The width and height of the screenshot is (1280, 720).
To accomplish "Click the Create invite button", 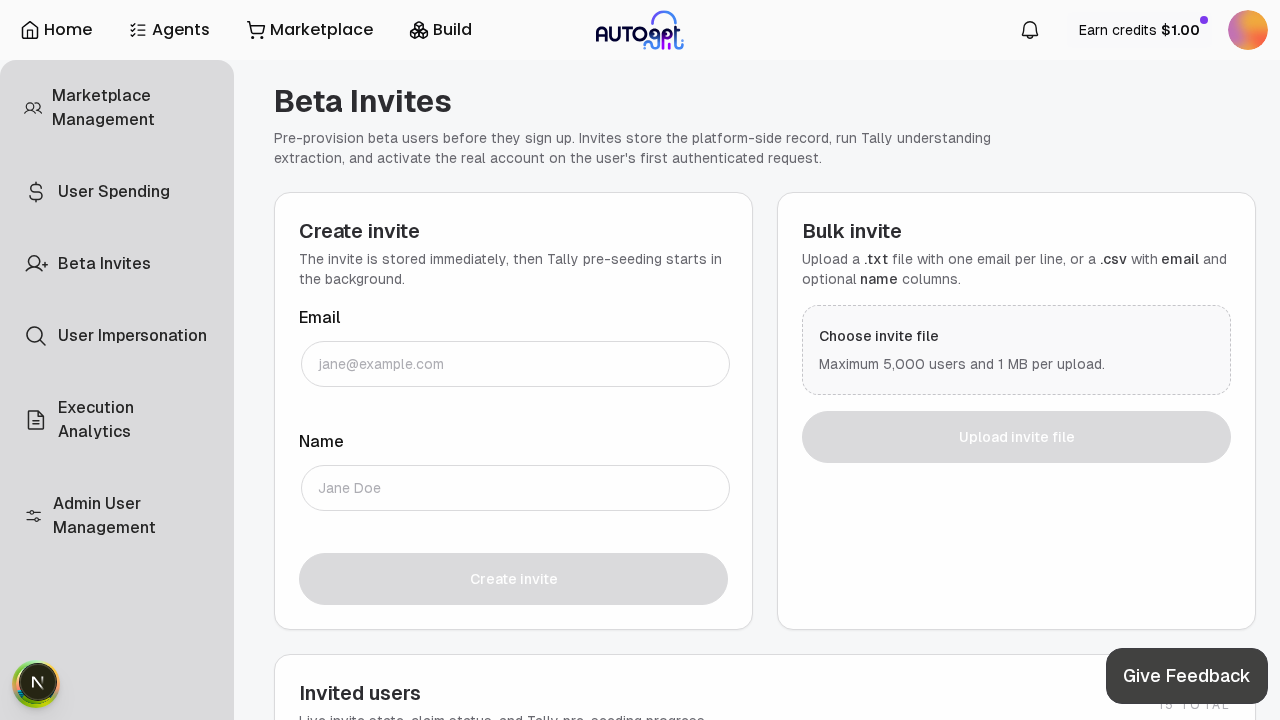I will (x=513, y=579).
